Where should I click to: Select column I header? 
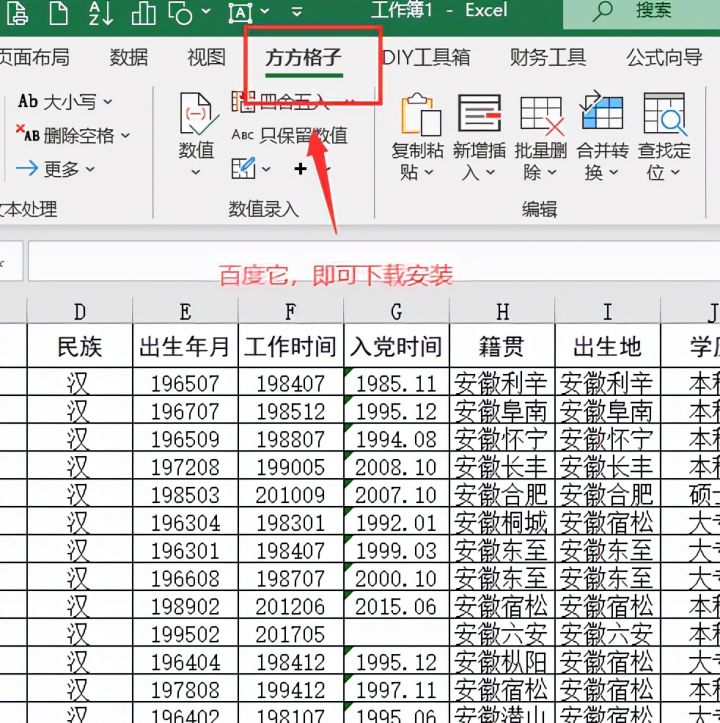pyautogui.click(x=608, y=312)
